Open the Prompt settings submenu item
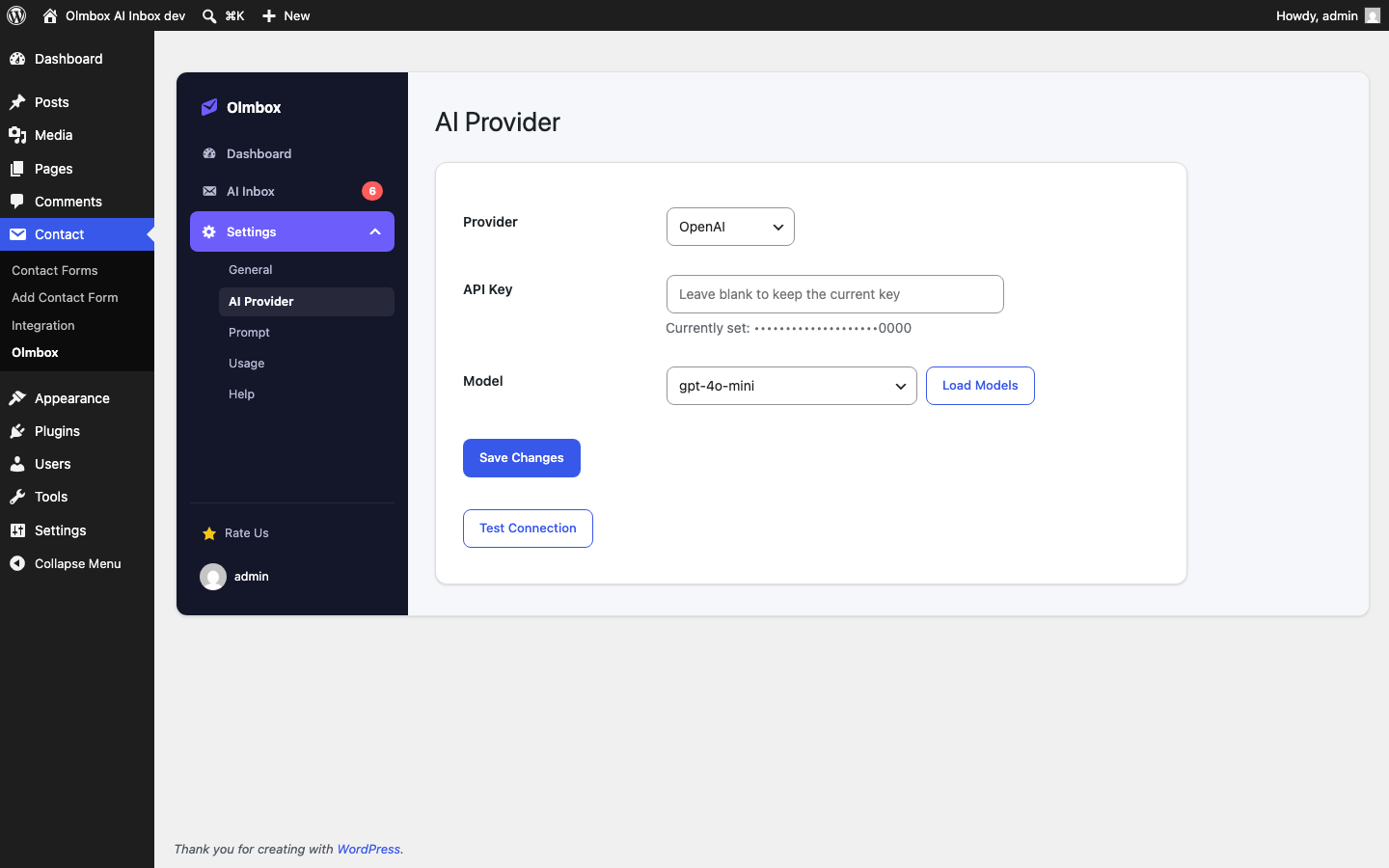Image resolution: width=1389 pixels, height=868 pixels. tap(249, 333)
